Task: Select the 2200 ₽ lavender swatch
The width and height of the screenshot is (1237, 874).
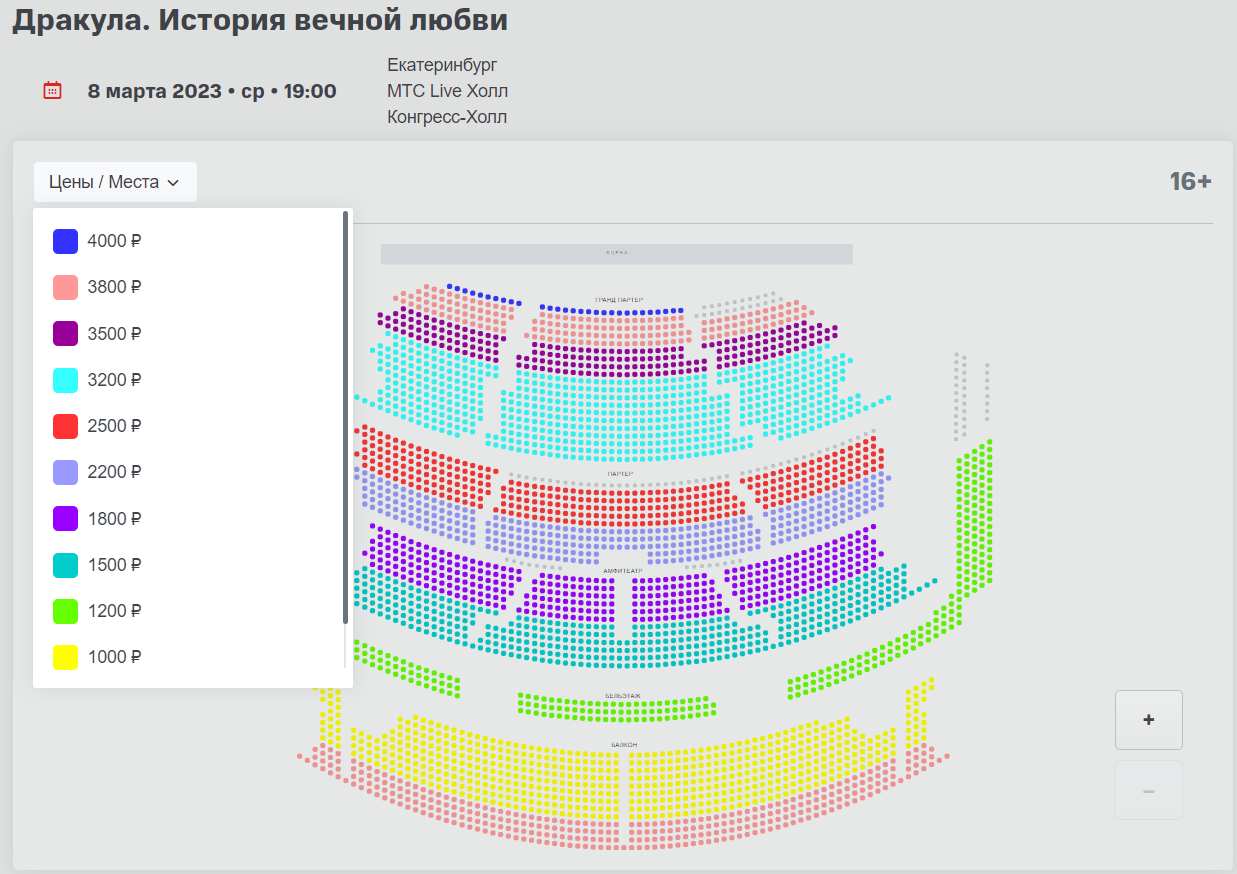Action: (x=65, y=472)
